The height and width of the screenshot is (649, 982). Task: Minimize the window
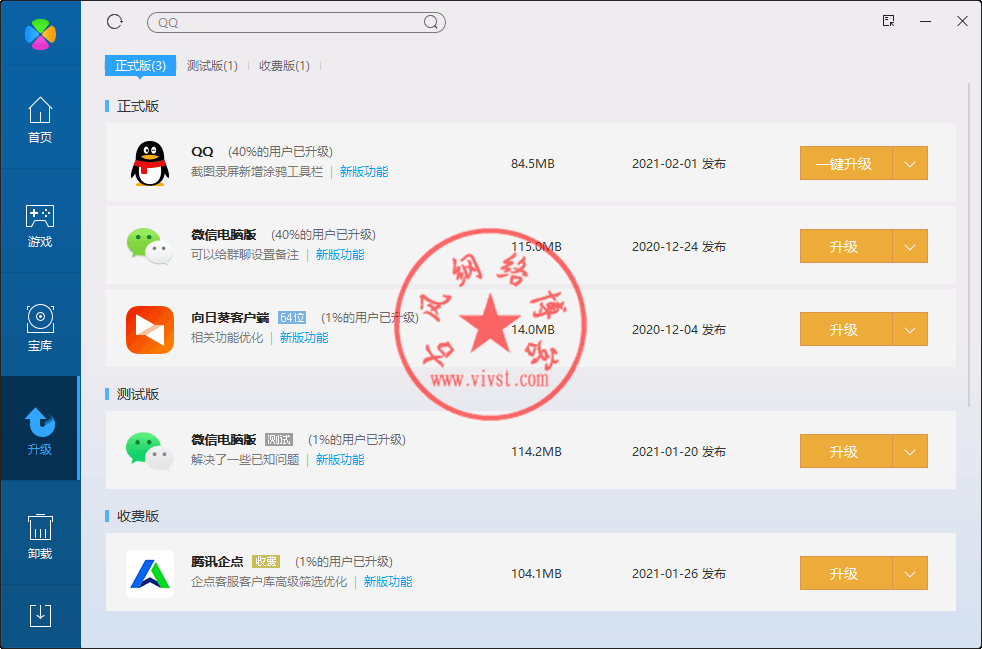click(925, 21)
